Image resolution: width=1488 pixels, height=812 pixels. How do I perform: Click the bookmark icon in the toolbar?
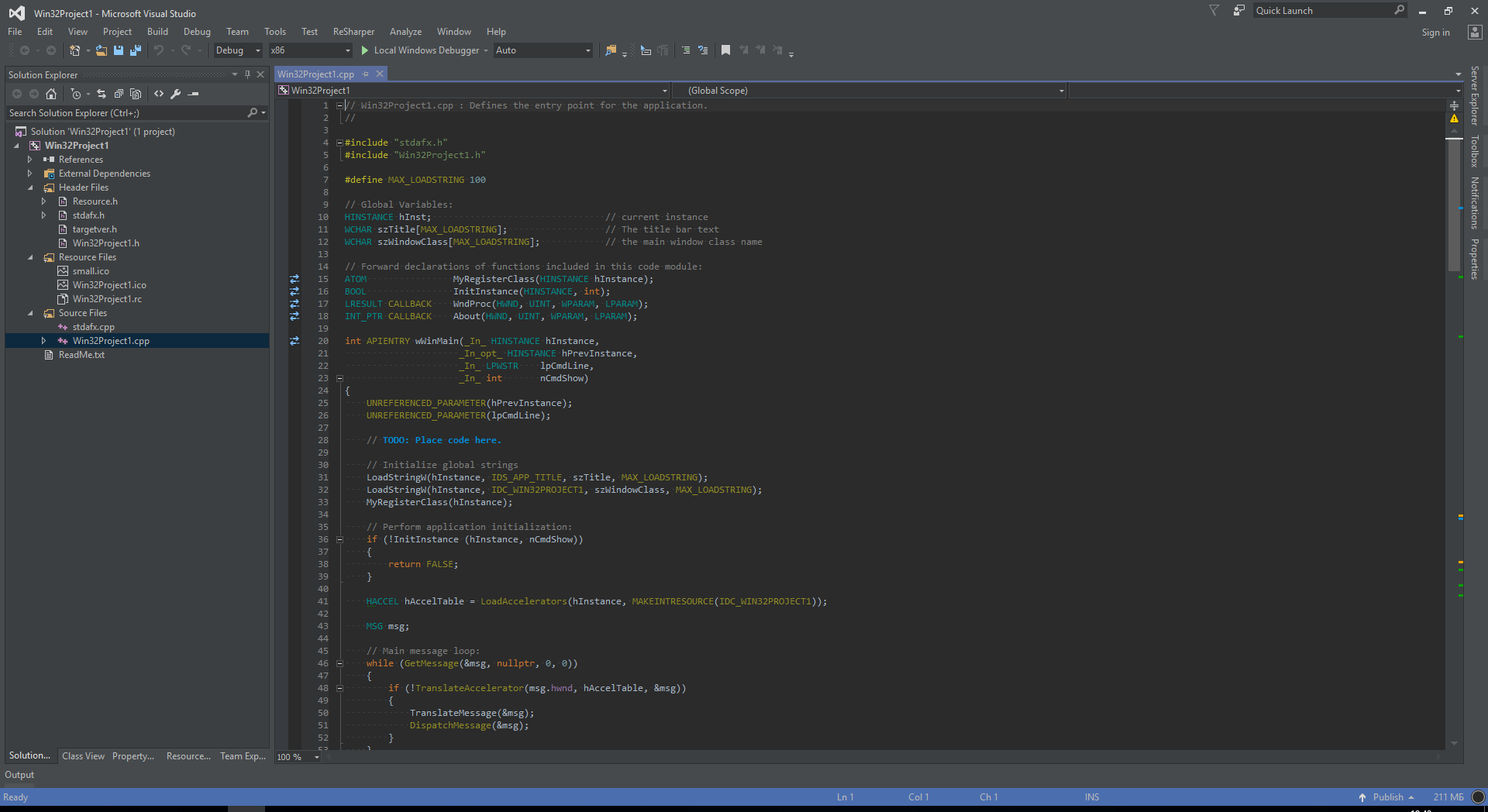coord(725,50)
